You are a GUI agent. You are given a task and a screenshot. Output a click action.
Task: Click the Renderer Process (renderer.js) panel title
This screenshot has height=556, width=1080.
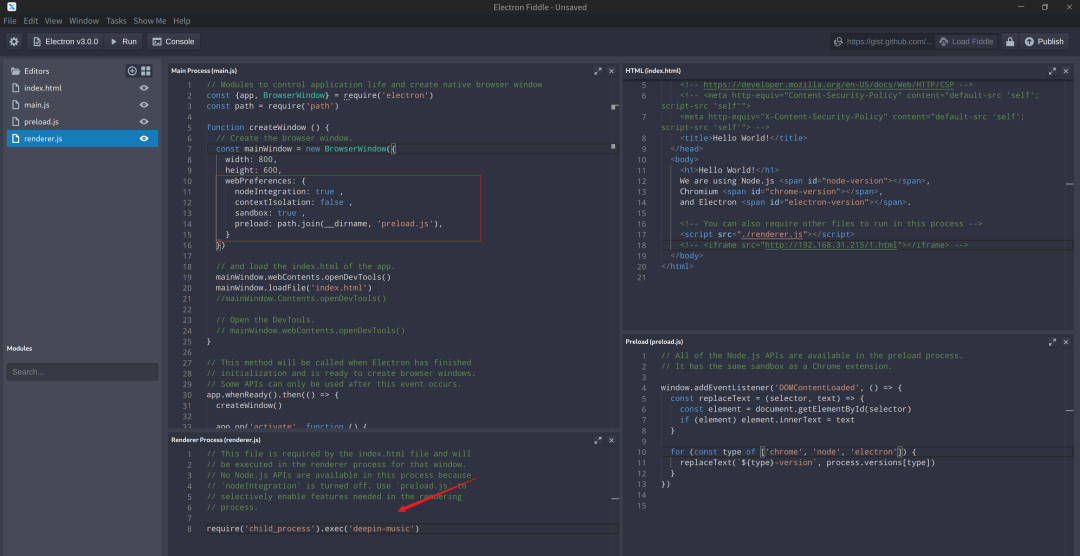click(215, 440)
